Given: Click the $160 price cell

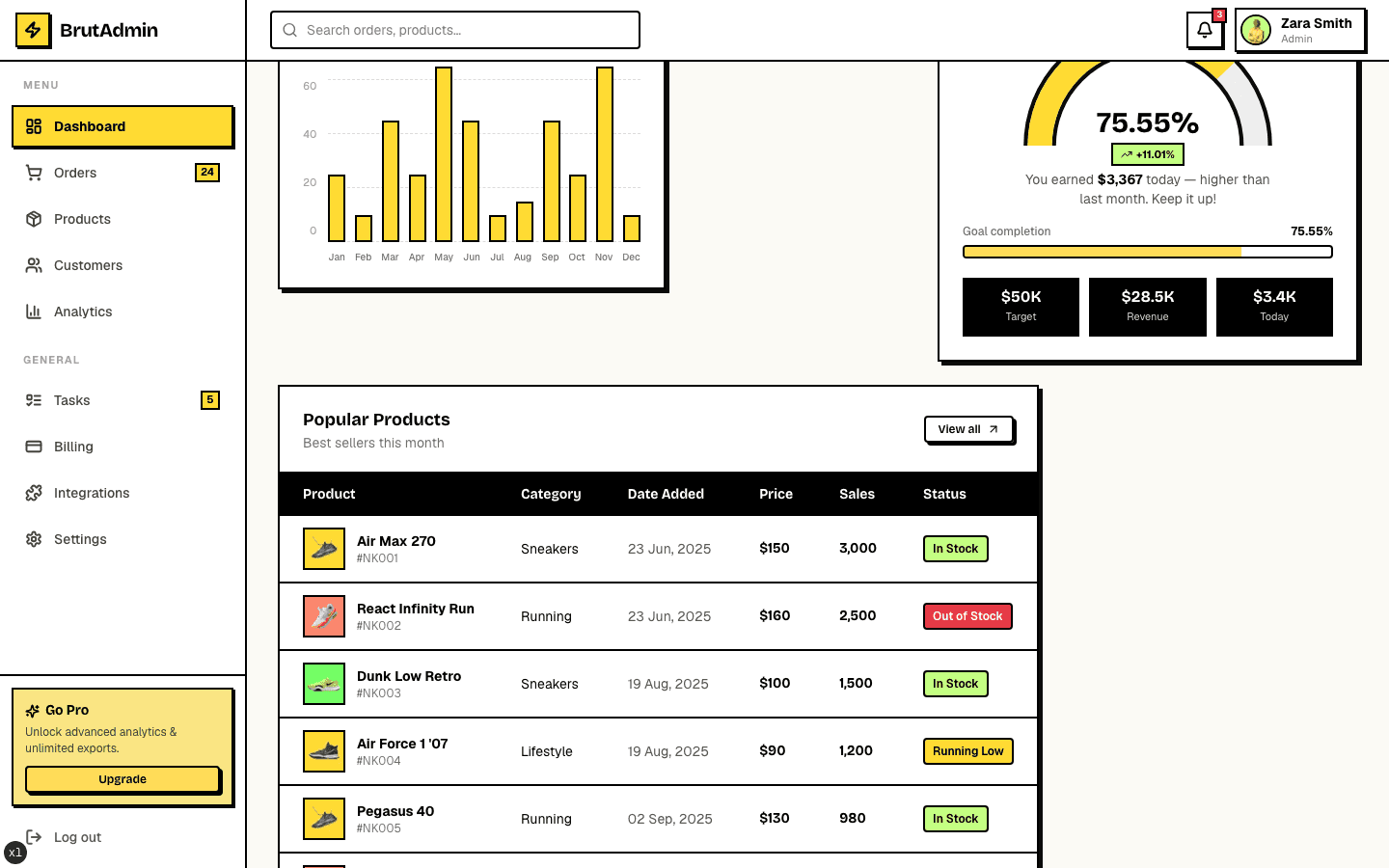Looking at the screenshot, I should [x=775, y=615].
